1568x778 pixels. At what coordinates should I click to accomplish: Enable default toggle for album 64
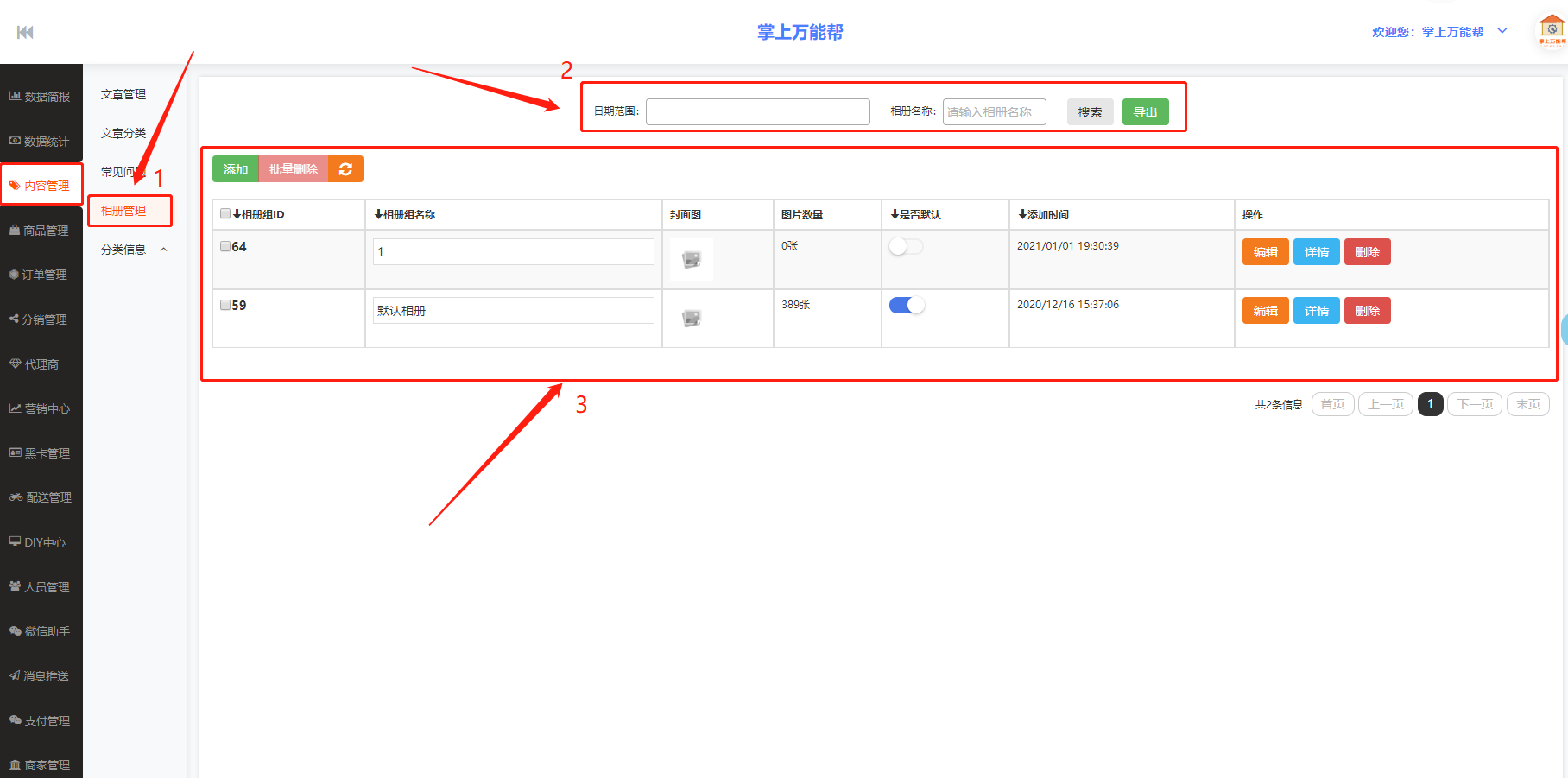(x=906, y=247)
